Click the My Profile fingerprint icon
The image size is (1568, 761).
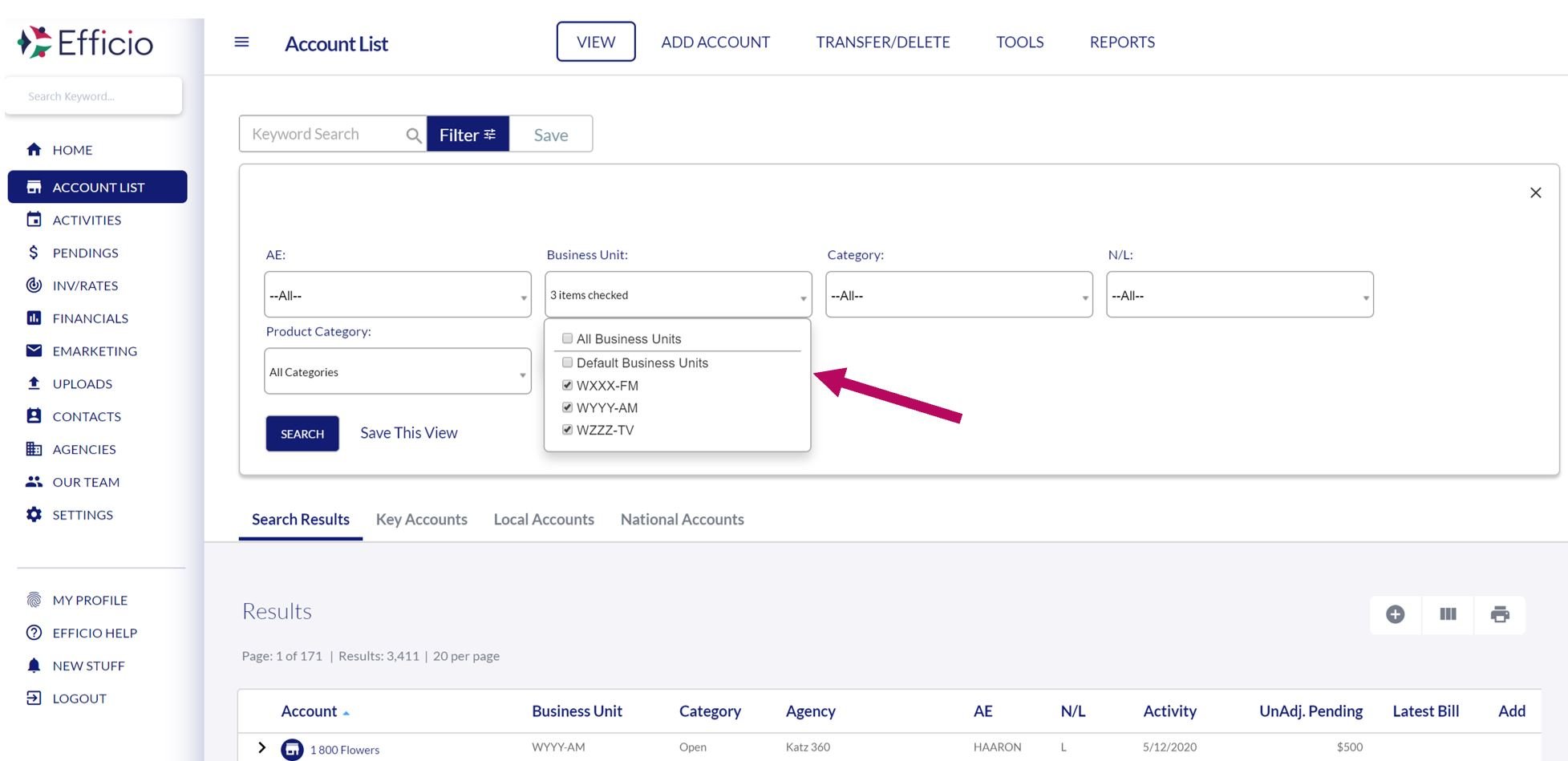tap(34, 600)
